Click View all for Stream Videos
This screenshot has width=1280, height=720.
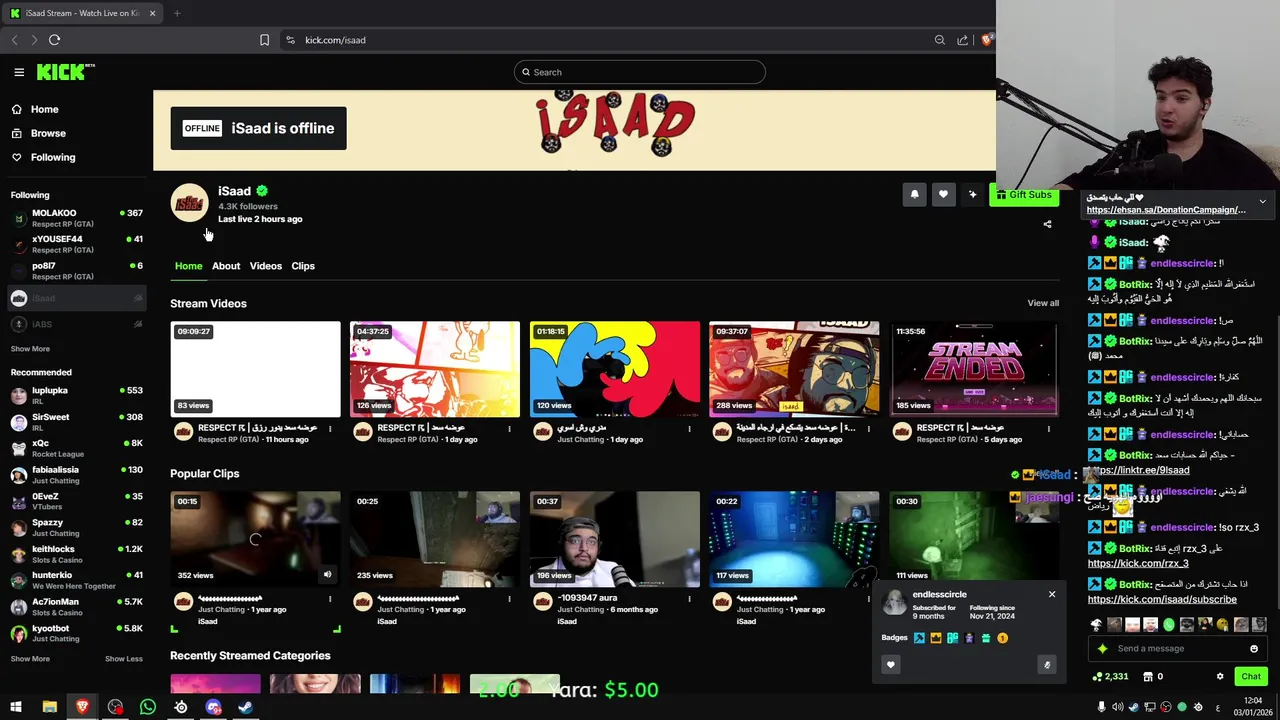[x=1043, y=303]
